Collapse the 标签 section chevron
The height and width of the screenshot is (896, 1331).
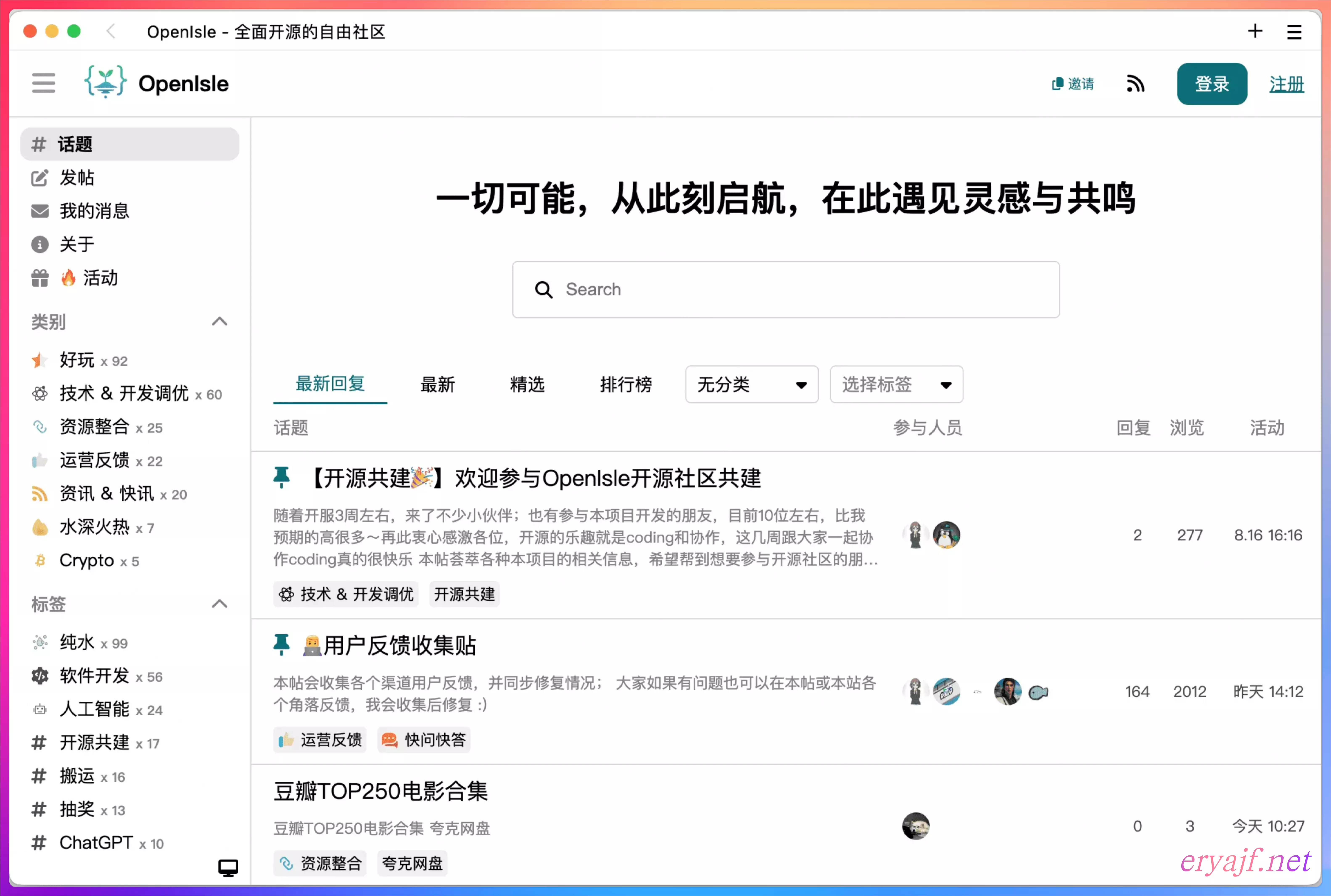coord(219,604)
